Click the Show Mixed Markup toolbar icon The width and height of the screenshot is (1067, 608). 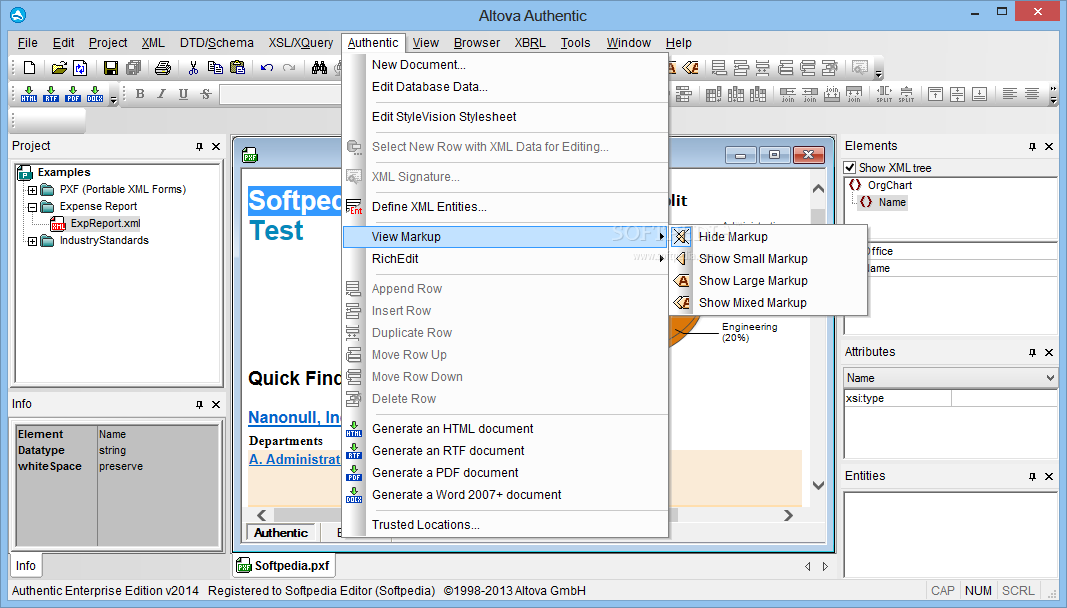[691, 67]
